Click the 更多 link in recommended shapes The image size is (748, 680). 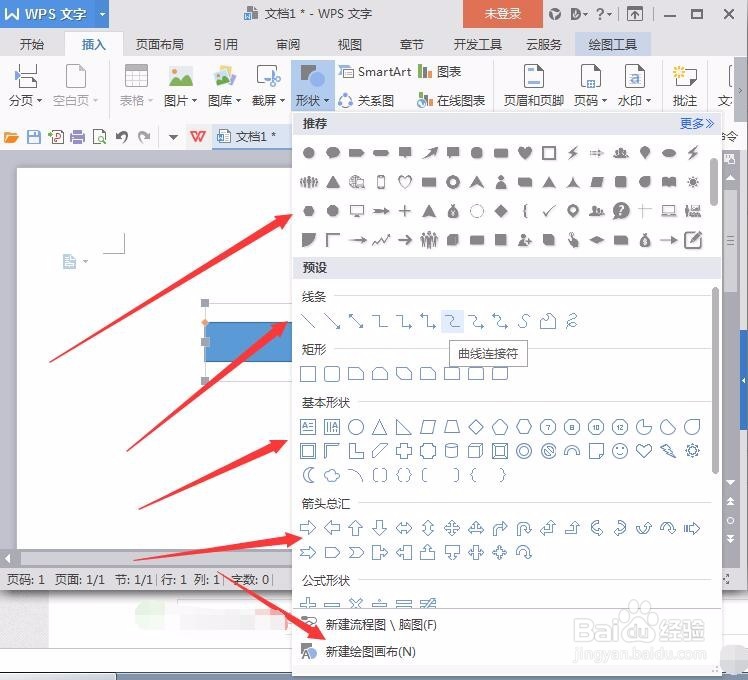pyautogui.click(x=696, y=124)
